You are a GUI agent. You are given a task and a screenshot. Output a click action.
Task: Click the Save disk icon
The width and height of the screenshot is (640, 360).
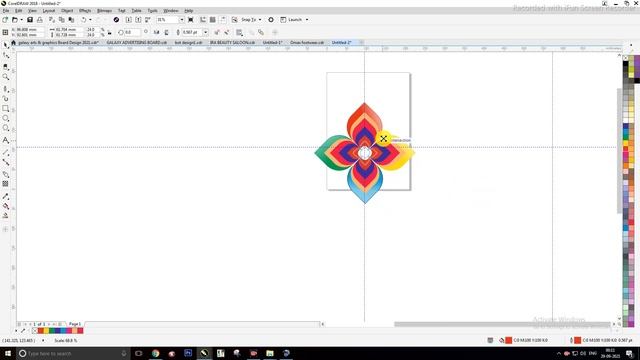pos(30,20)
